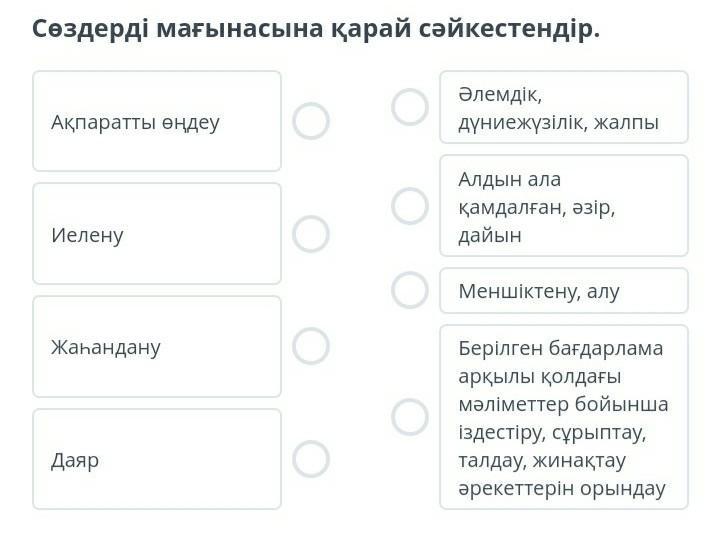Select the connector circle beside Ақпаратты өңдеу
This screenshot has height=560, width=720.
point(311,121)
